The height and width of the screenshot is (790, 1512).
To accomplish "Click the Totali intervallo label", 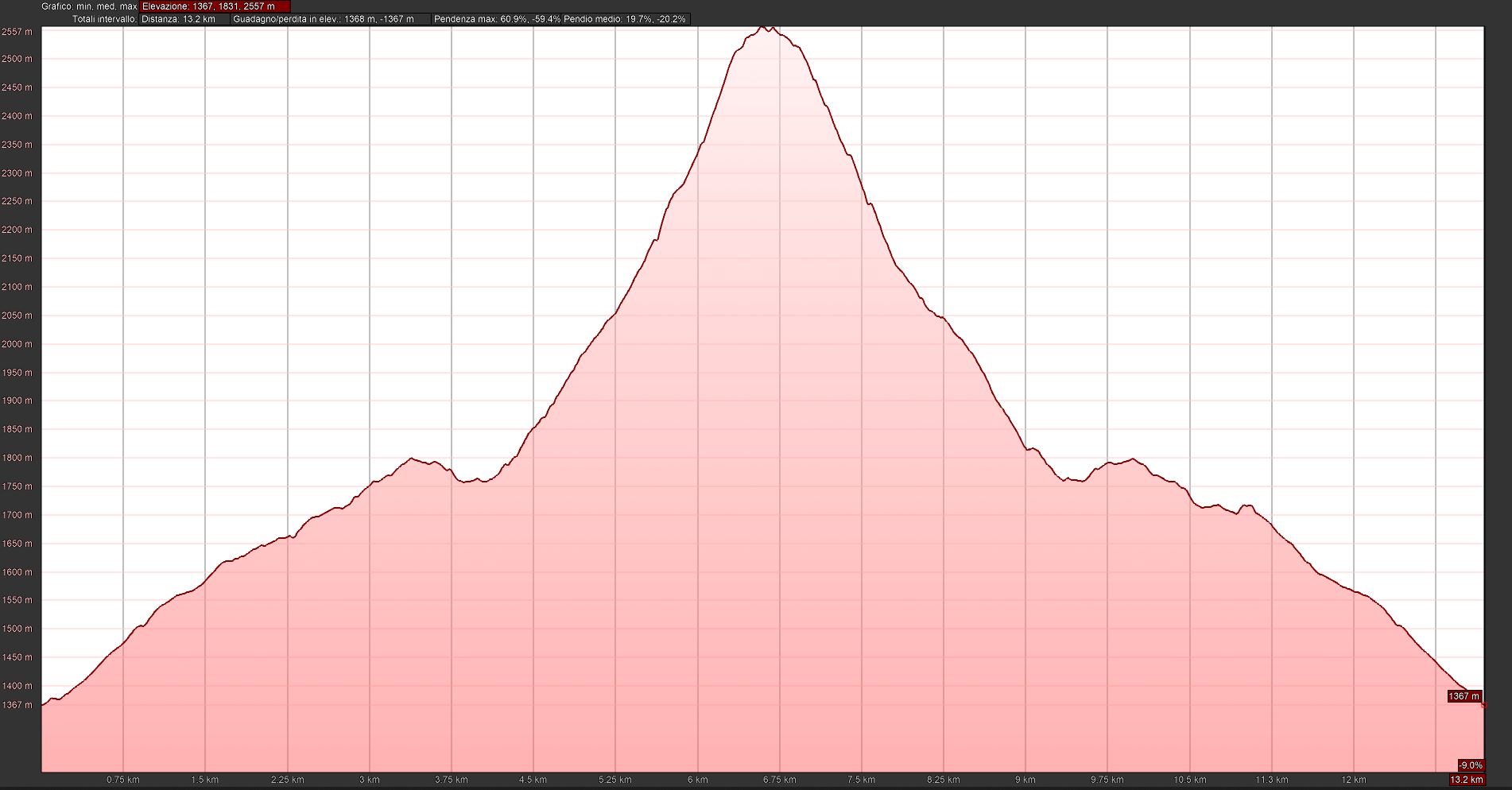I will click(x=104, y=19).
